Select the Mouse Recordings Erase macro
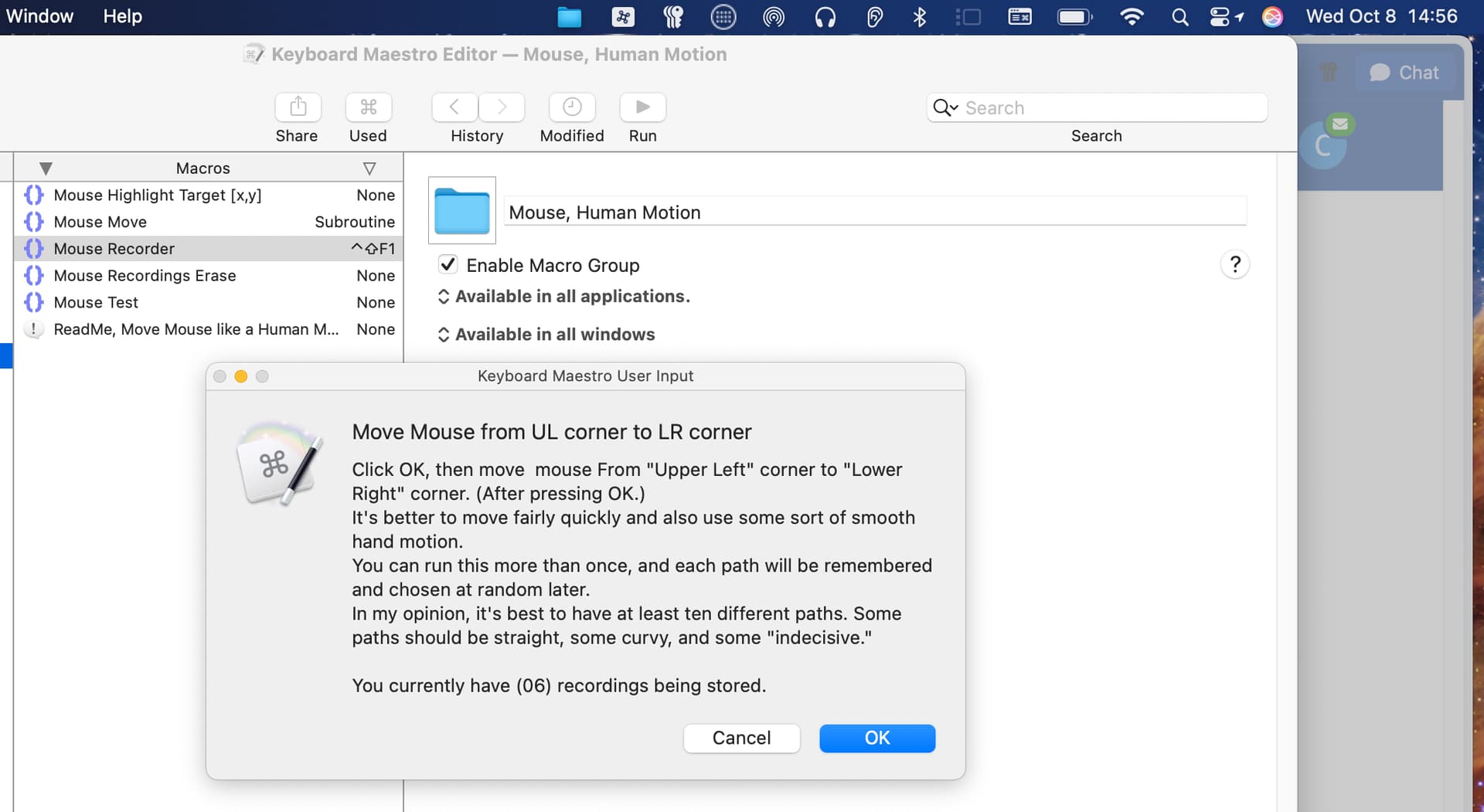 click(145, 276)
